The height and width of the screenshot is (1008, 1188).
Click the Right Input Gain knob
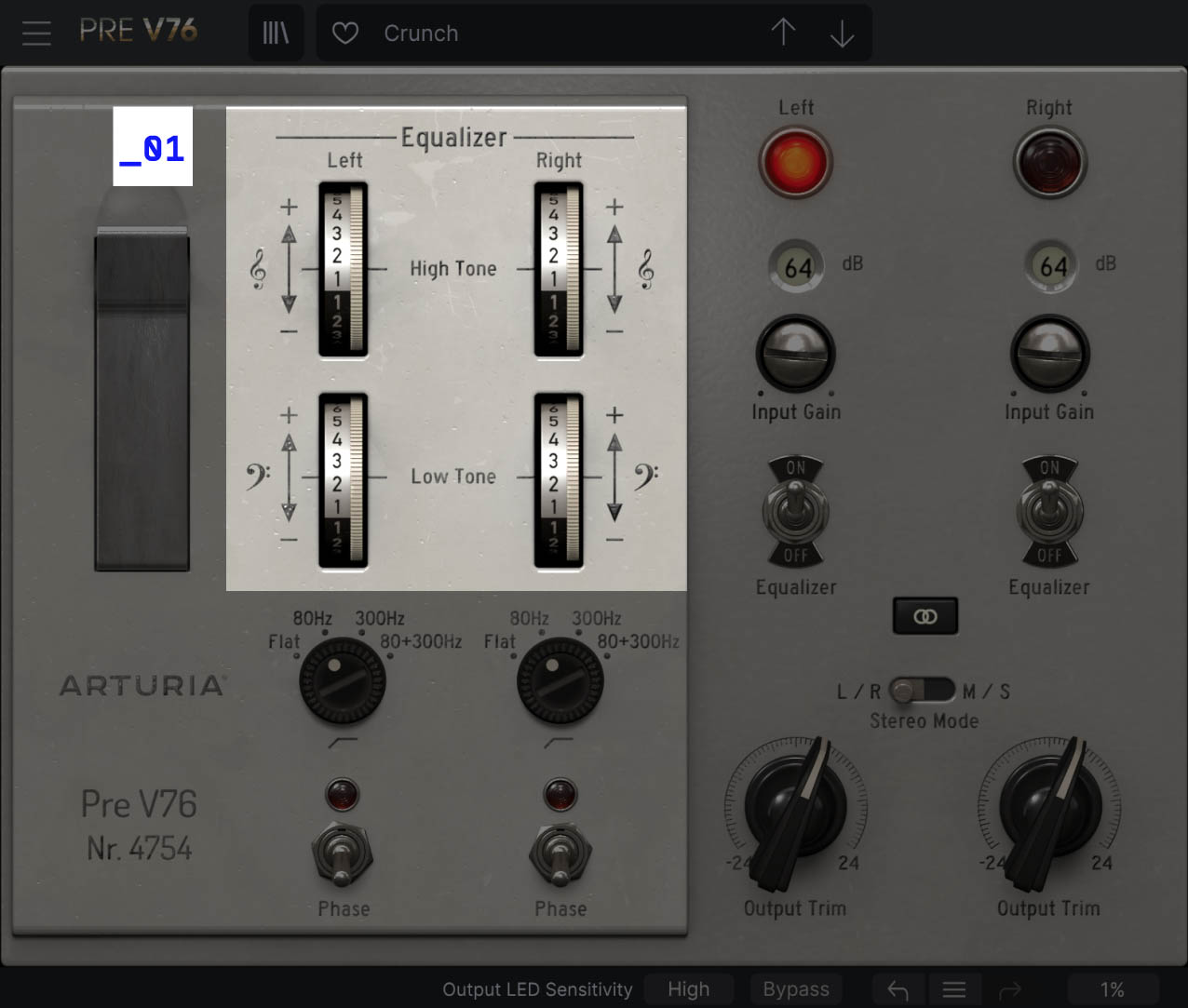pyautogui.click(x=1049, y=354)
